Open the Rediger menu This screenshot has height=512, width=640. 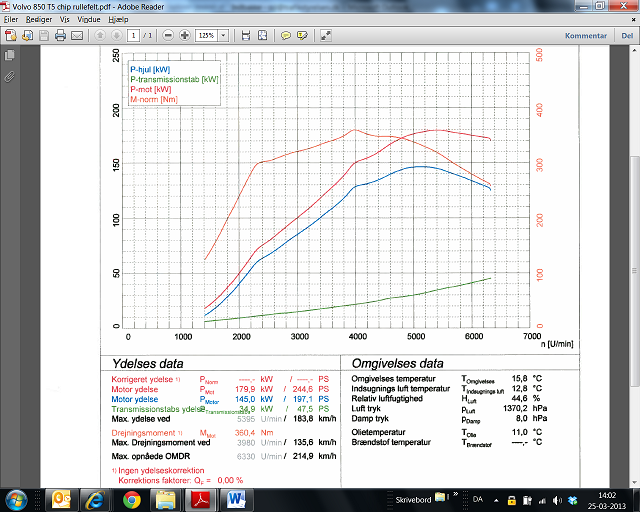click(x=39, y=20)
